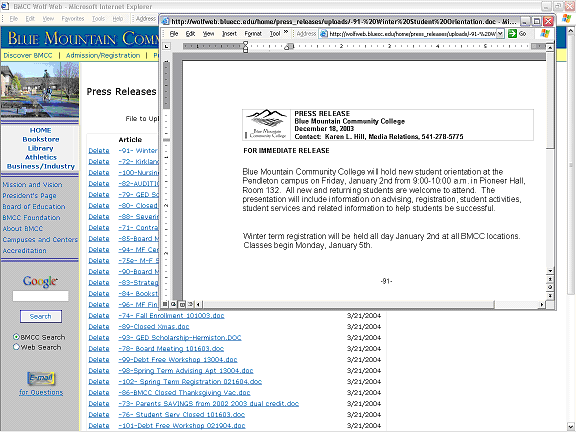
Task: Open -98-Spring Term Advising Apt 13004.doc
Action: [186, 371]
